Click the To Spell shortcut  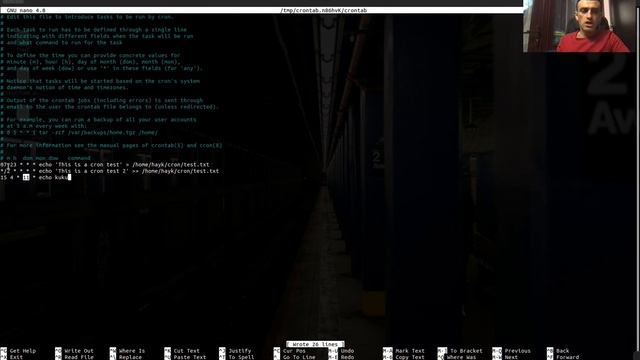pyautogui.click(x=237, y=357)
